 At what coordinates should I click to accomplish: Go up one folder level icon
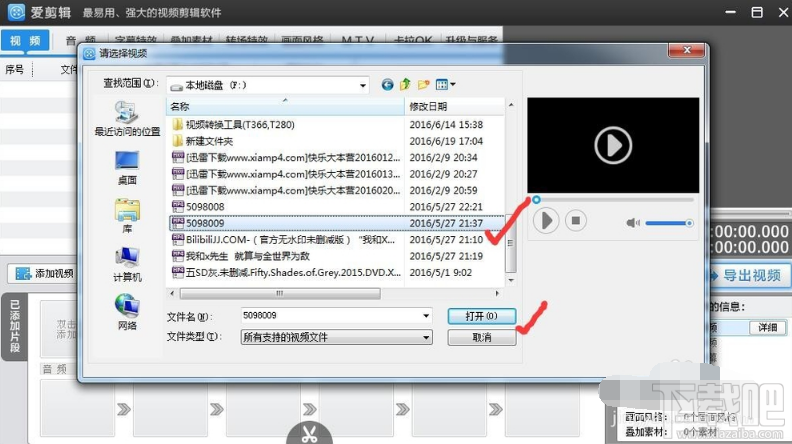pos(405,85)
